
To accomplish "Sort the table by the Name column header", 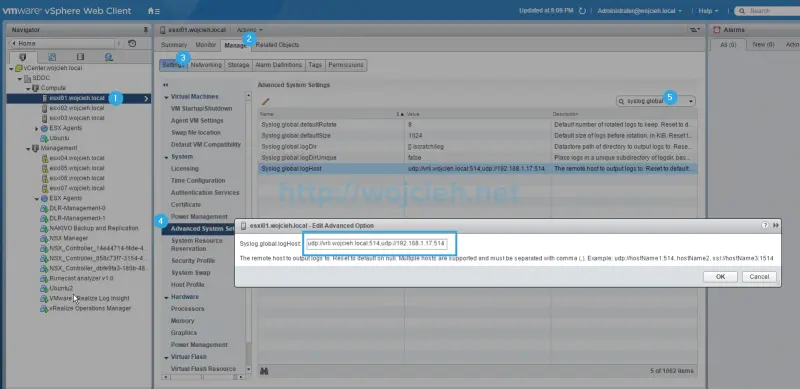I will point(332,114).
